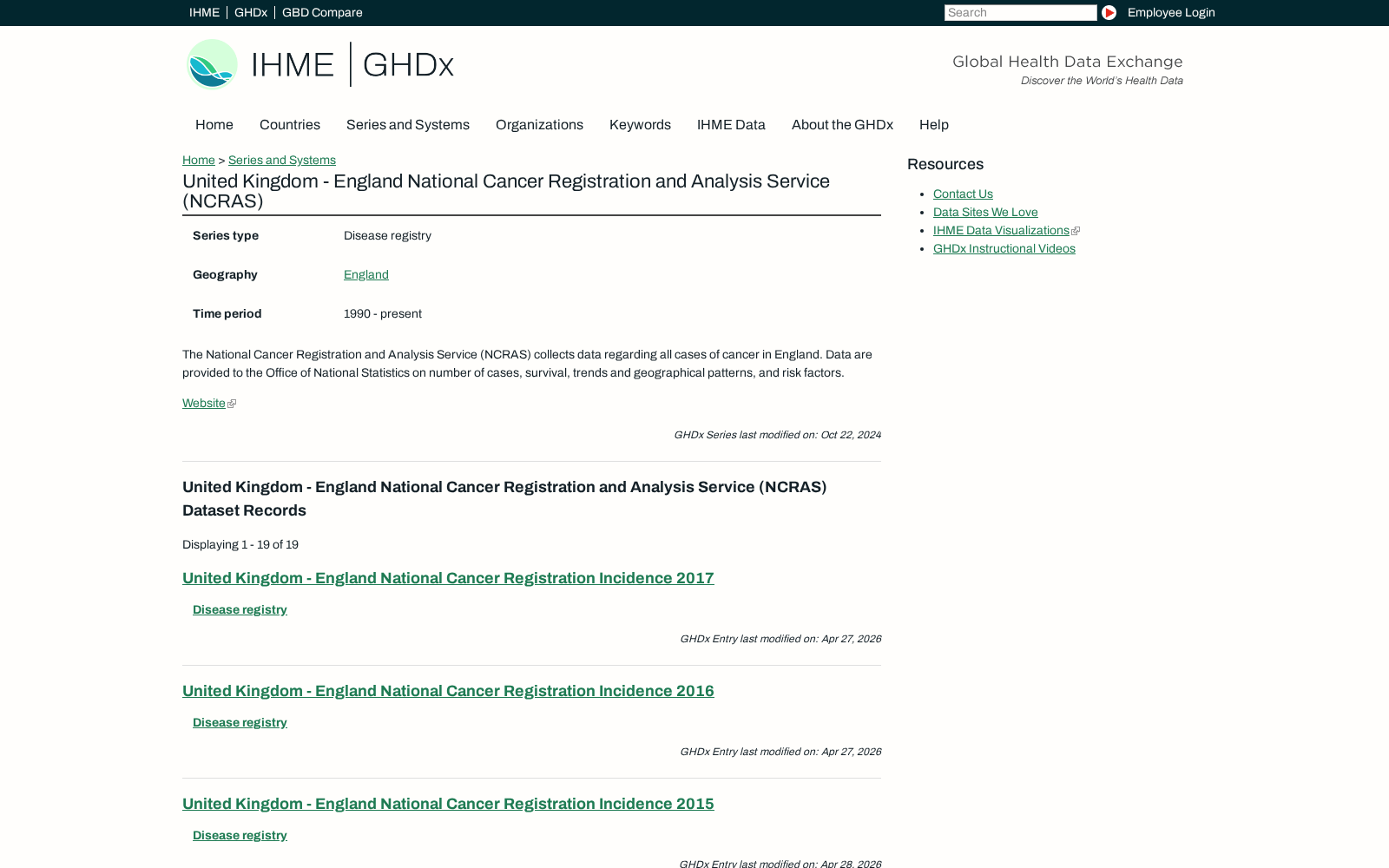
Task: Click 'Displaying 1 - 19 of 19' text
Action: (240, 544)
